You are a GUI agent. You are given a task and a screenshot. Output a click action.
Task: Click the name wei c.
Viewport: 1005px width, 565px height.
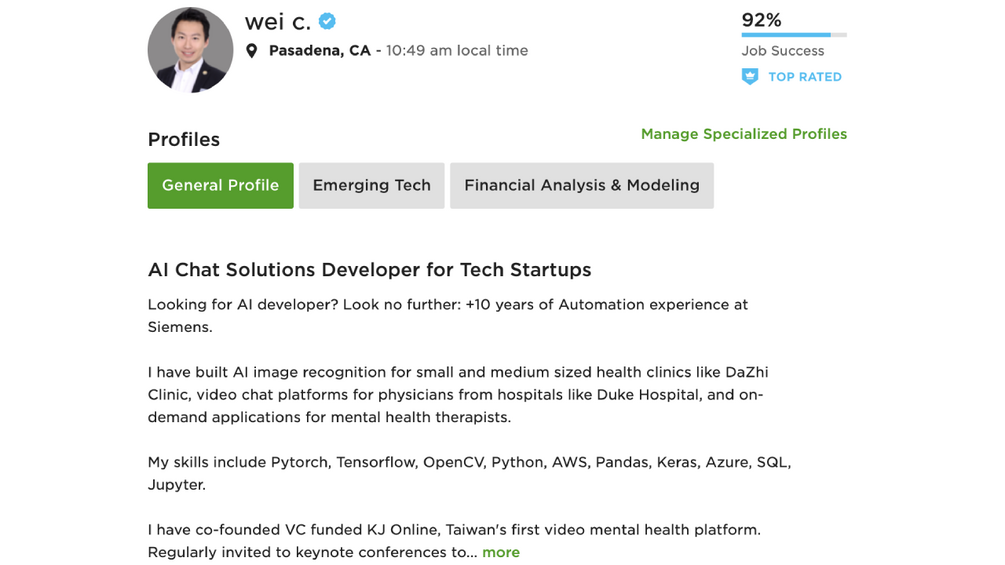tap(277, 22)
